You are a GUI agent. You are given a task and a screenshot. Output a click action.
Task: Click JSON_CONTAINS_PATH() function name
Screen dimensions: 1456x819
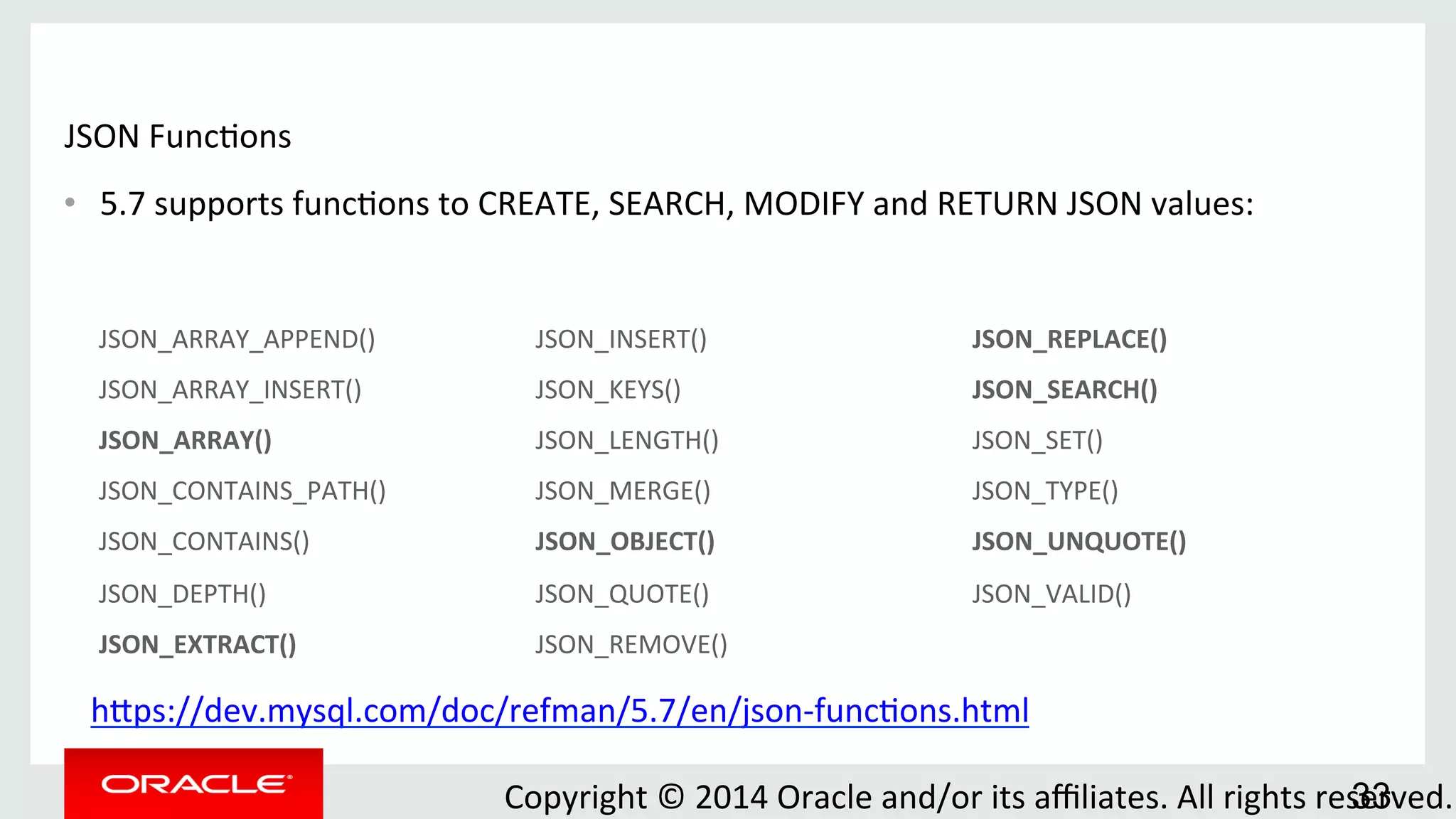242,491
